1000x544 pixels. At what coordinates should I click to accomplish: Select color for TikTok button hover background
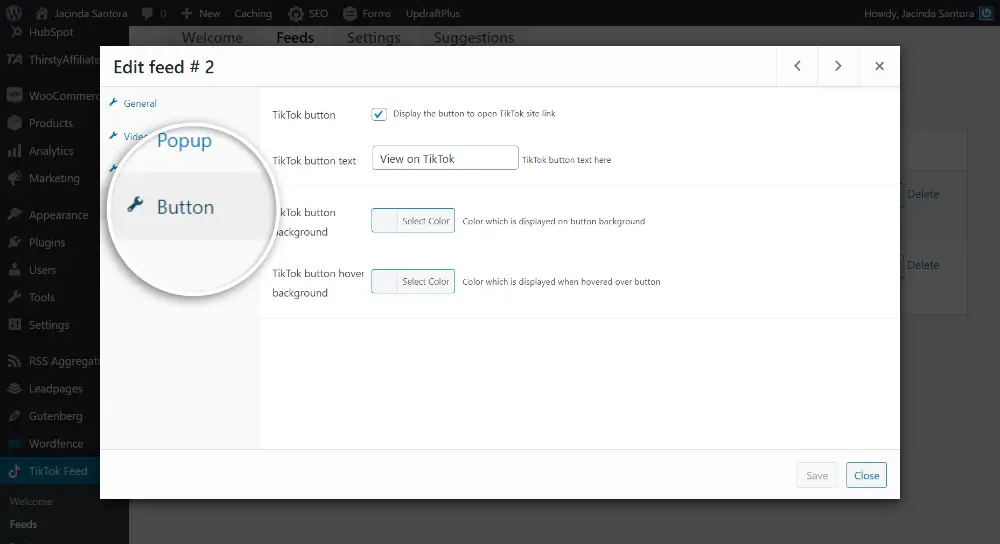(413, 282)
